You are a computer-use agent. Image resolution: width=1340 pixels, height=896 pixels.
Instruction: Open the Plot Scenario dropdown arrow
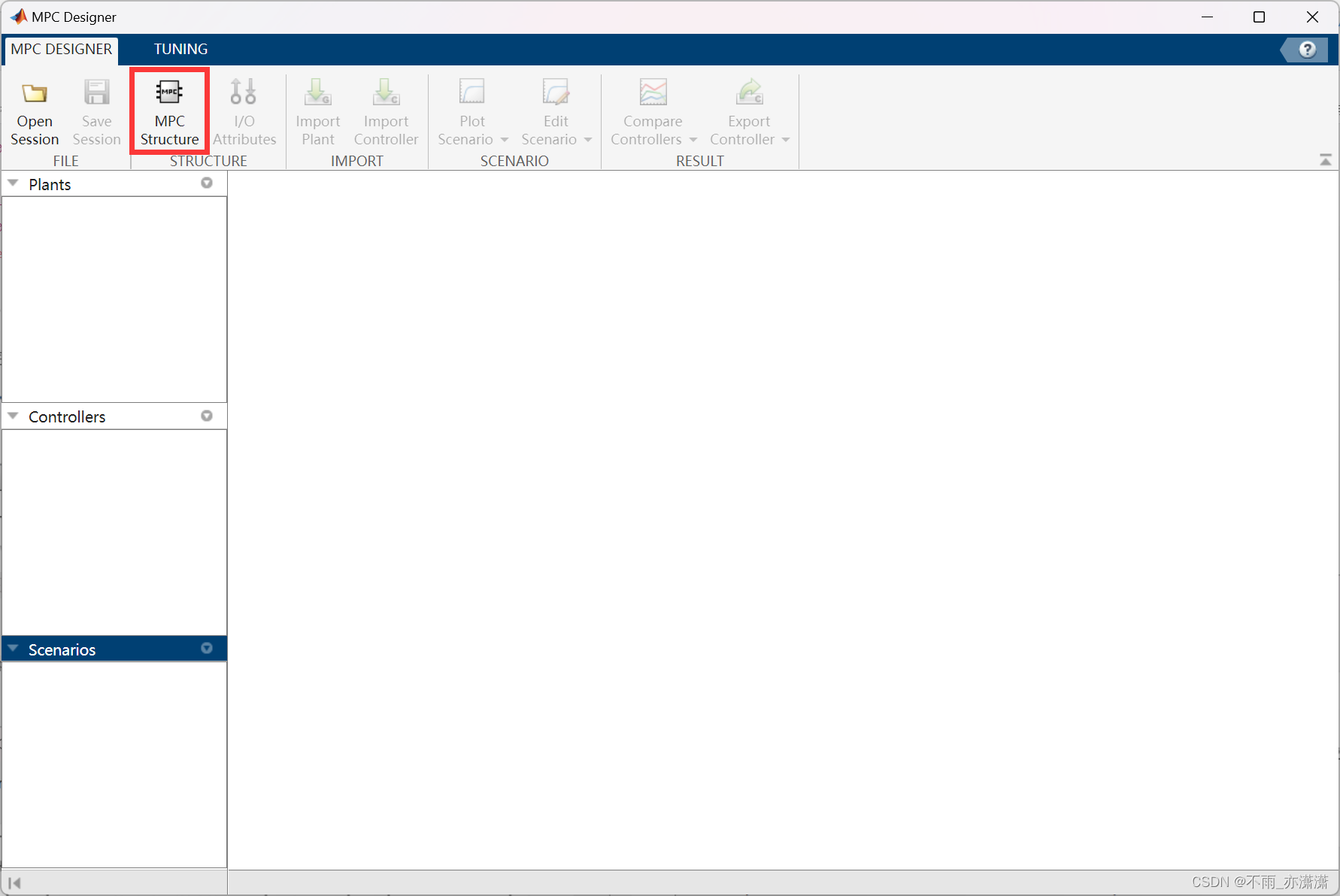pyautogui.click(x=505, y=140)
